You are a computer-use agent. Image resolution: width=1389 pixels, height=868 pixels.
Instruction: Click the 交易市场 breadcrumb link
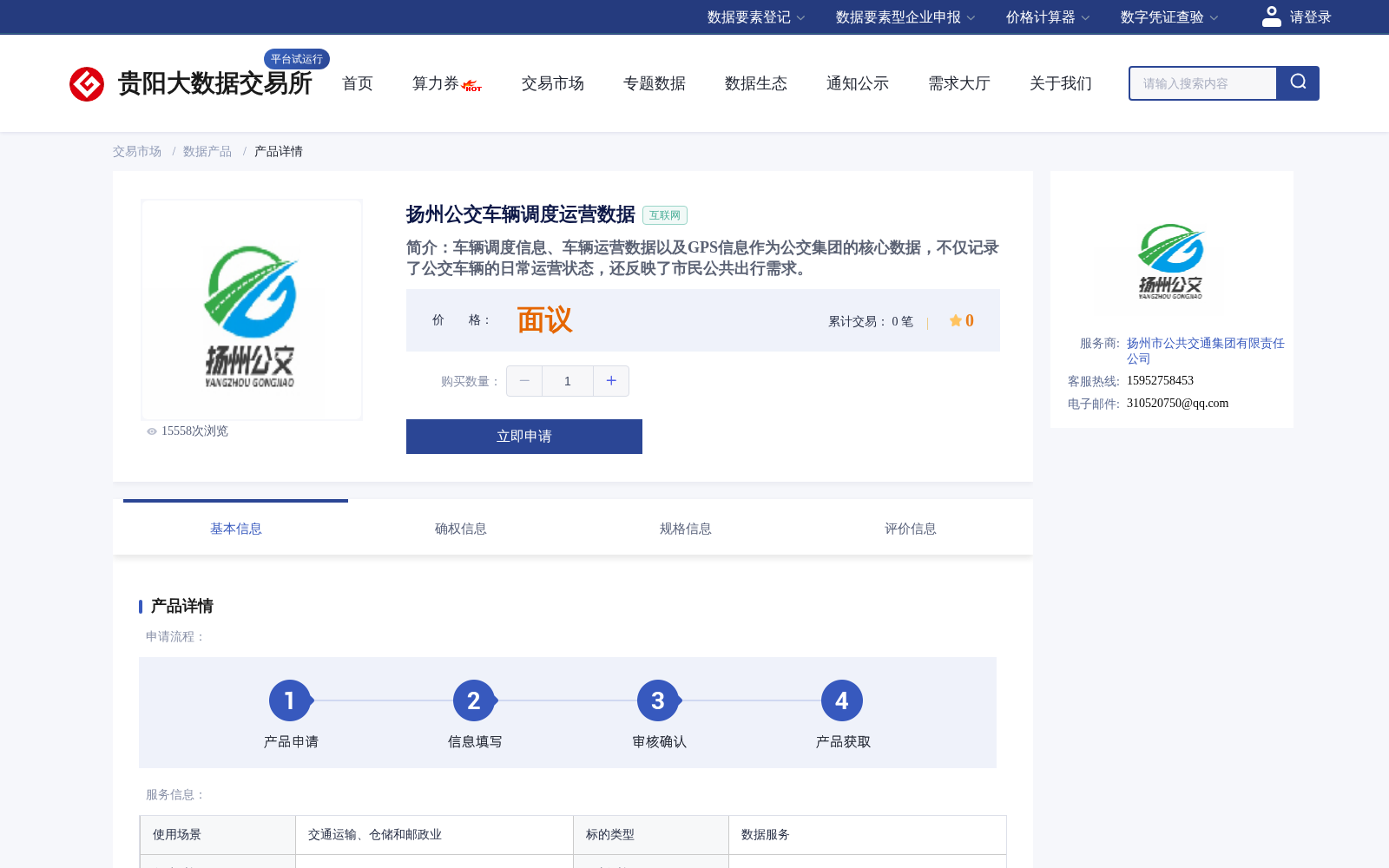pyautogui.click(x=137, y=151)
